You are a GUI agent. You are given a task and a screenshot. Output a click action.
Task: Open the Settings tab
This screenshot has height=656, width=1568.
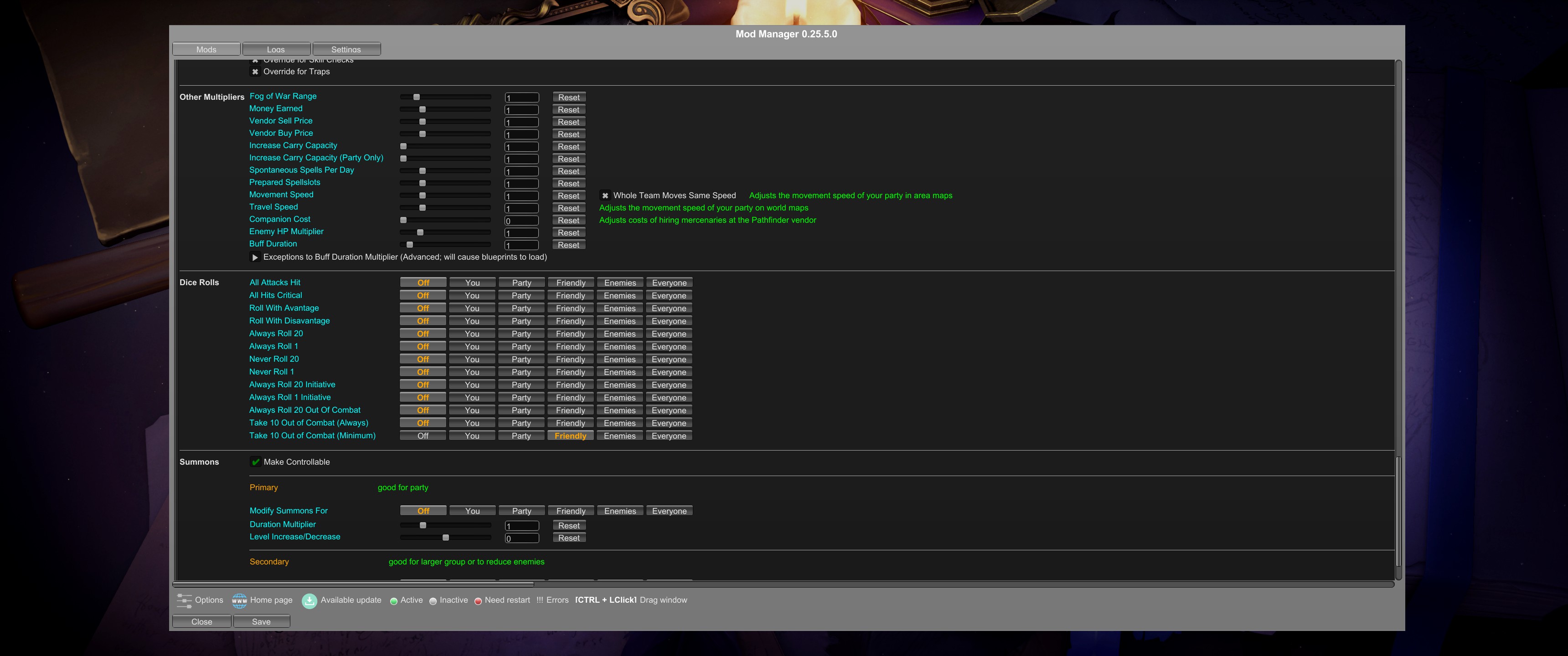pos(346,49)
